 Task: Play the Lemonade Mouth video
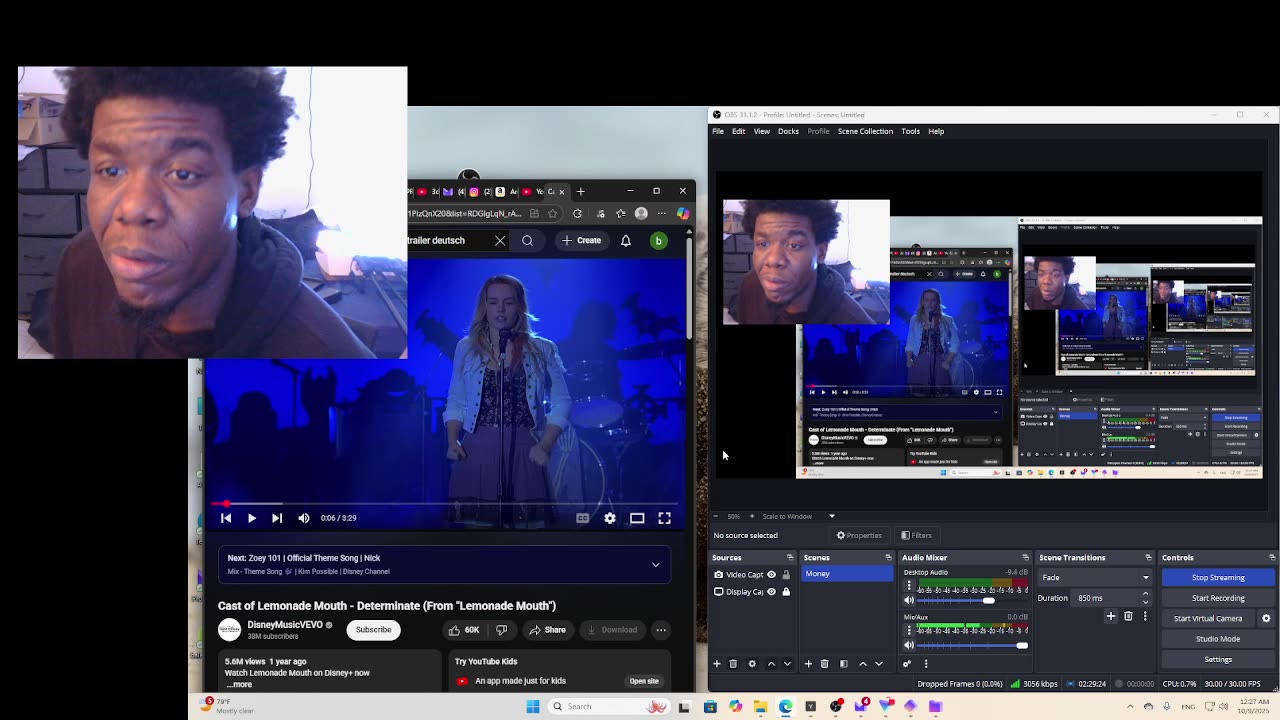pyautogui.click(x=251, y=518)
